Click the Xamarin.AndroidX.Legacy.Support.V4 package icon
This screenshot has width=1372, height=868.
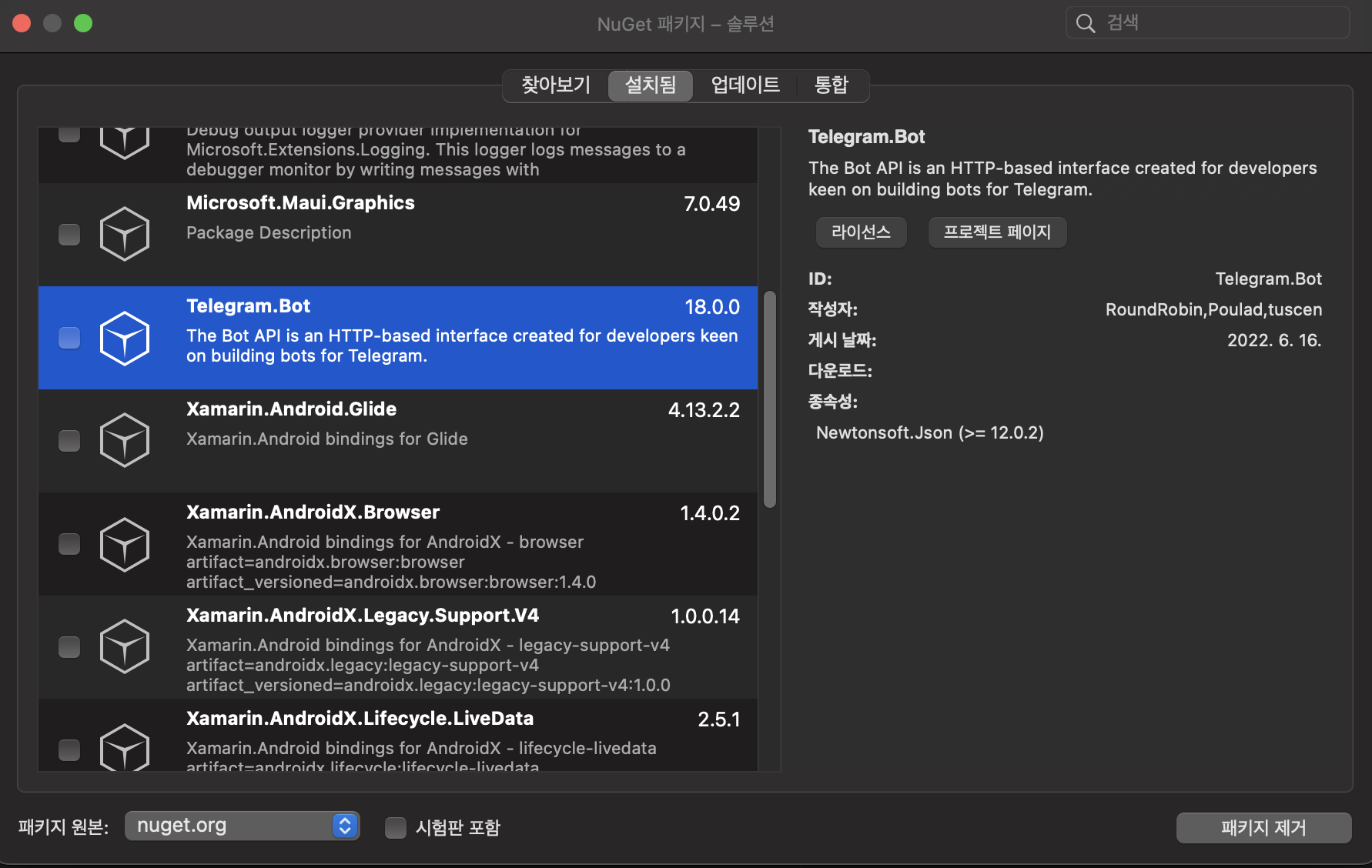pos(125,646)
